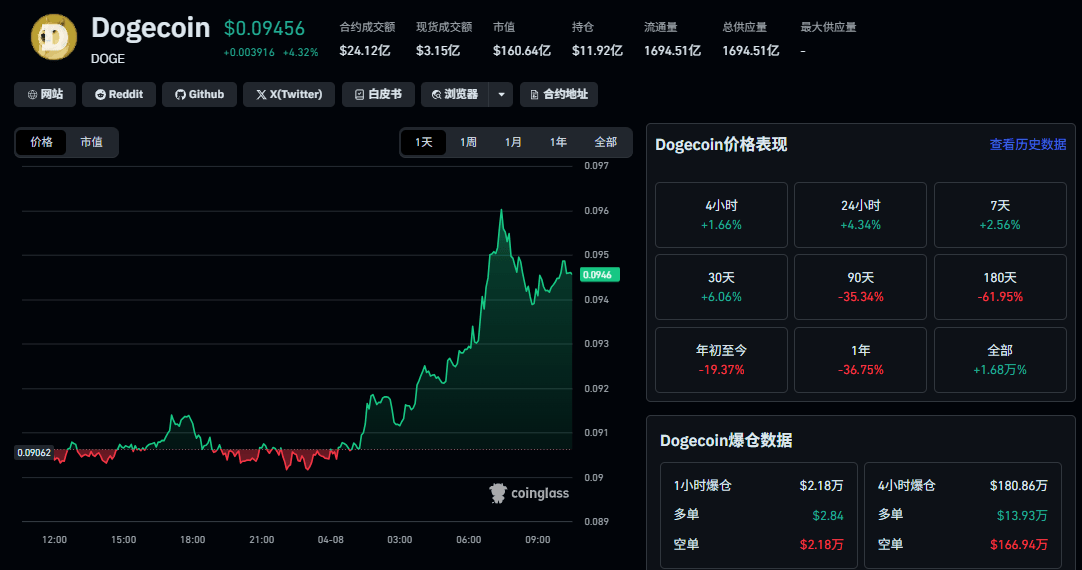Open the 网站 website link
The height and width of the screenshot is (570, 1082).
(x=45, y=94)
